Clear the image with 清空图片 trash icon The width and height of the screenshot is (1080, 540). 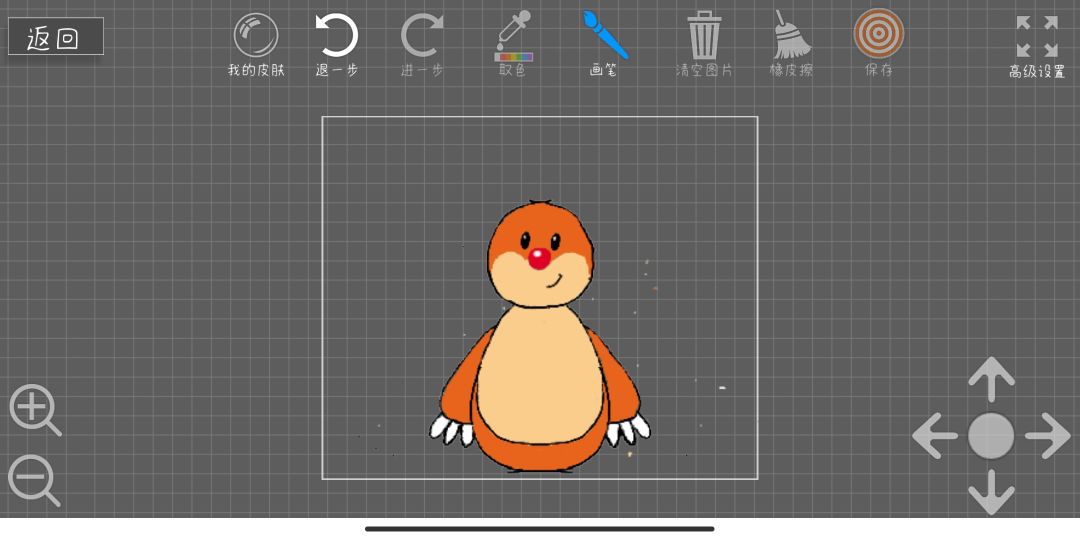(704, 36)
